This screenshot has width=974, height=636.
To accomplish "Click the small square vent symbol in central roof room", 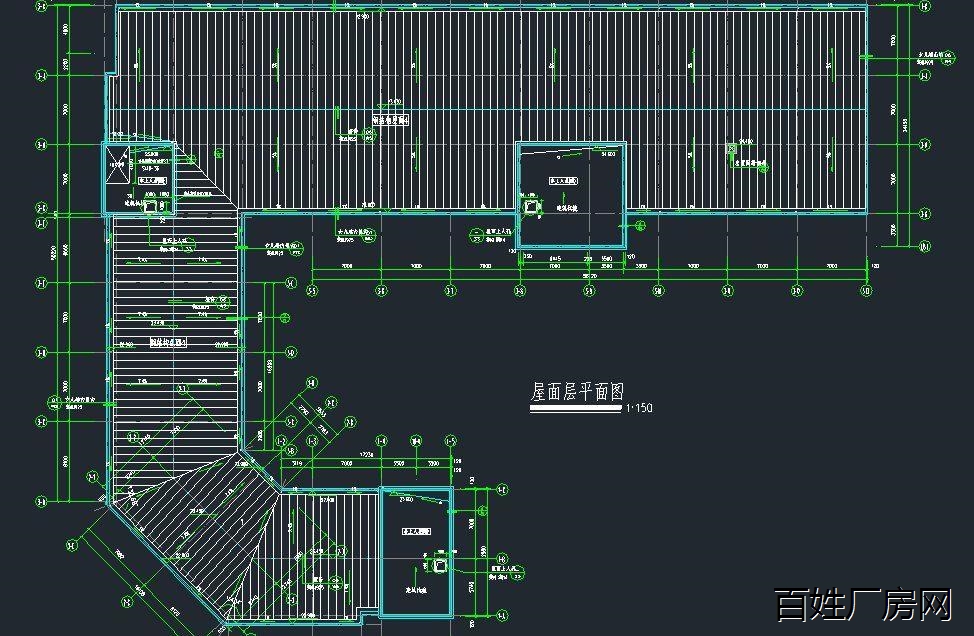I will pos(532,208).
